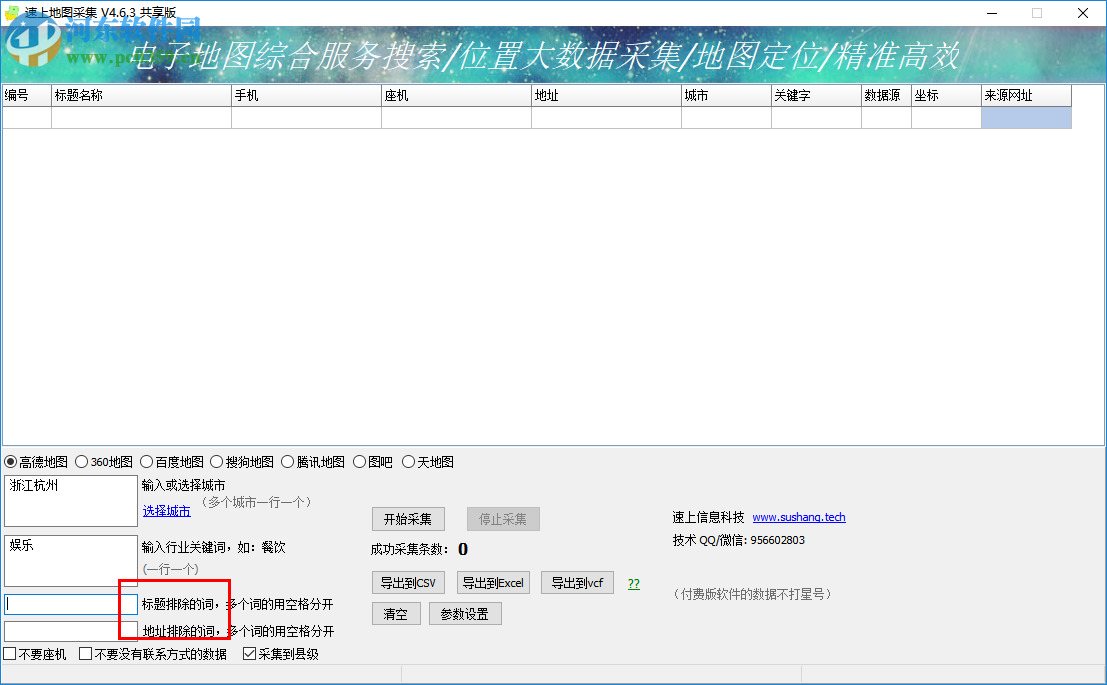Click 清空 to clear the data list
The width and height of the screenshot is (1107, 685).
pyautogui.click(x=395, y=613)
